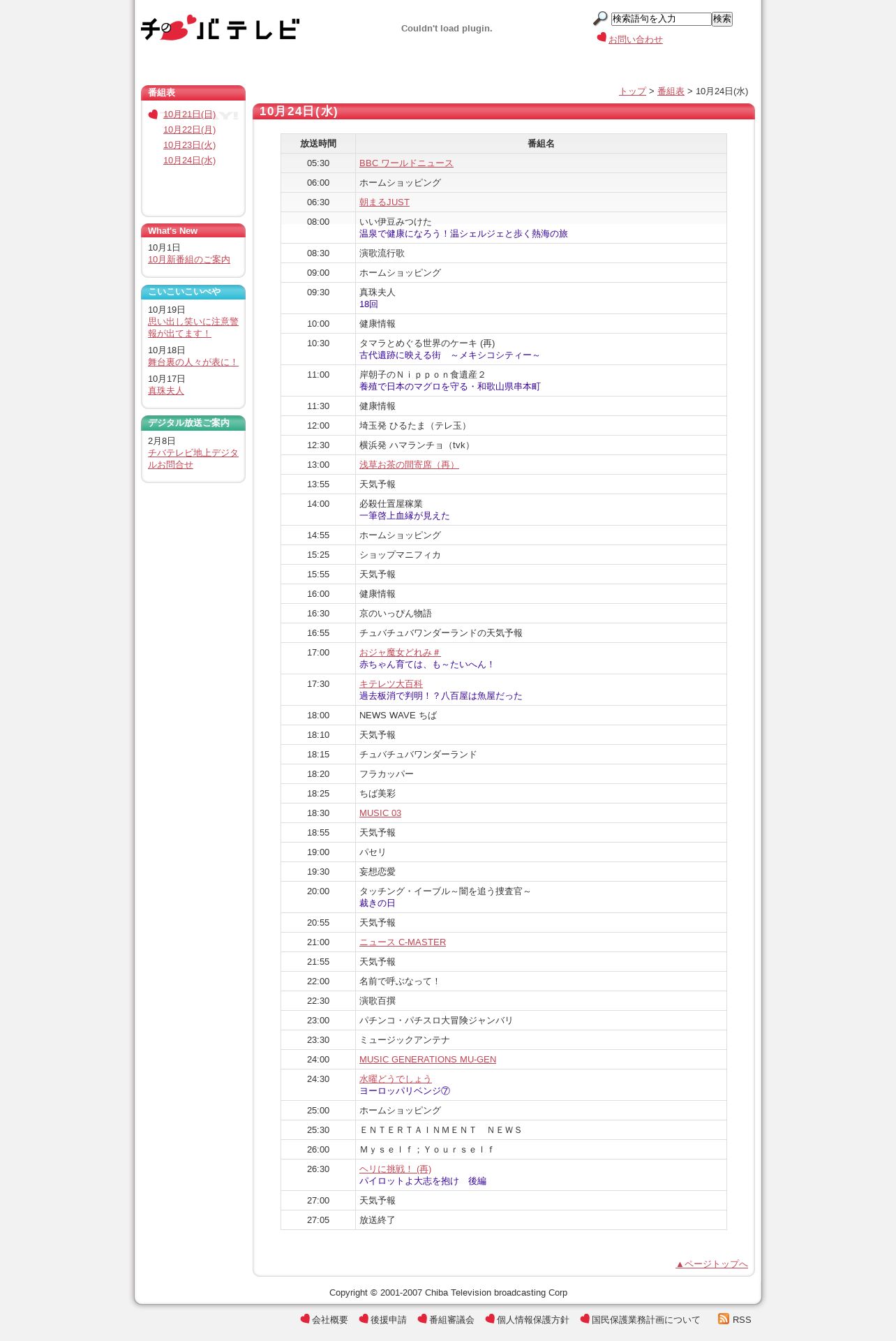Click デジタル放送ご案内 sidebar header
The height and width of the screenshot is (1341, 896).
point(193,423)
